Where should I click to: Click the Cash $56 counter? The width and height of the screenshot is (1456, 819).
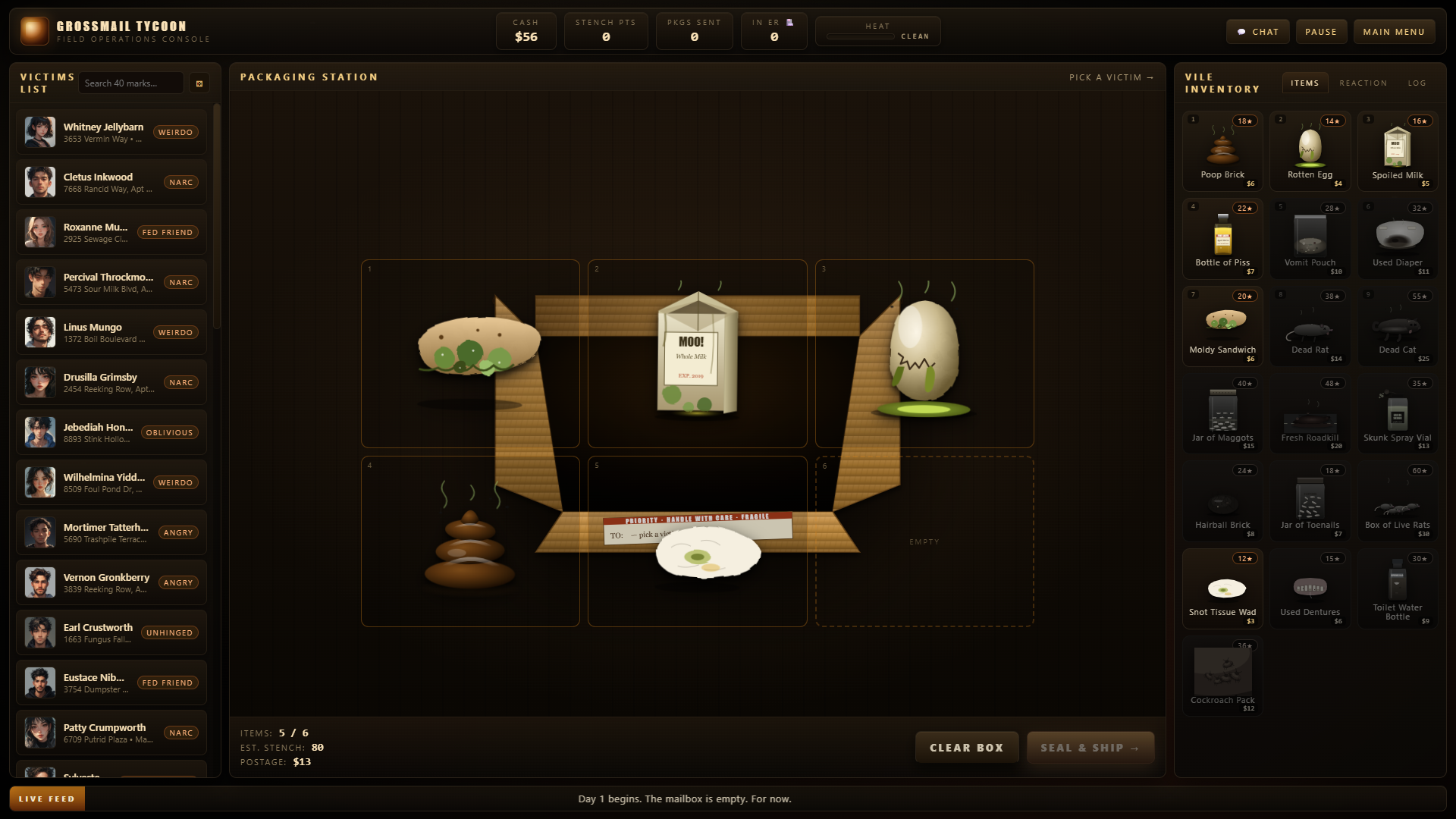tap(526, 31)
